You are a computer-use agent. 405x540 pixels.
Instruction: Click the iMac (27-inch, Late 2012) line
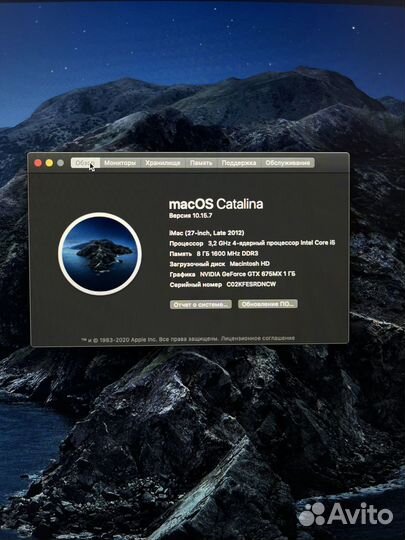point(207,233)
